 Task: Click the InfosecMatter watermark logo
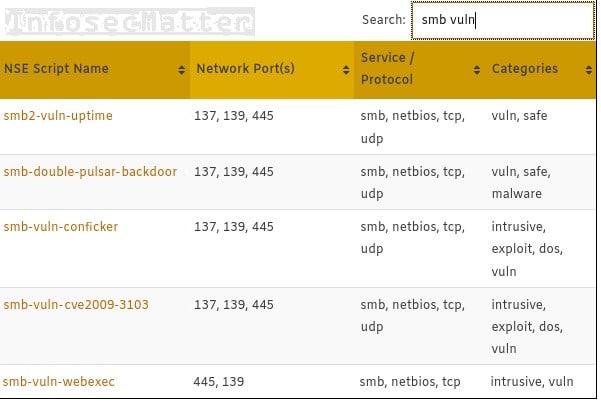click(x=126, y=20)
